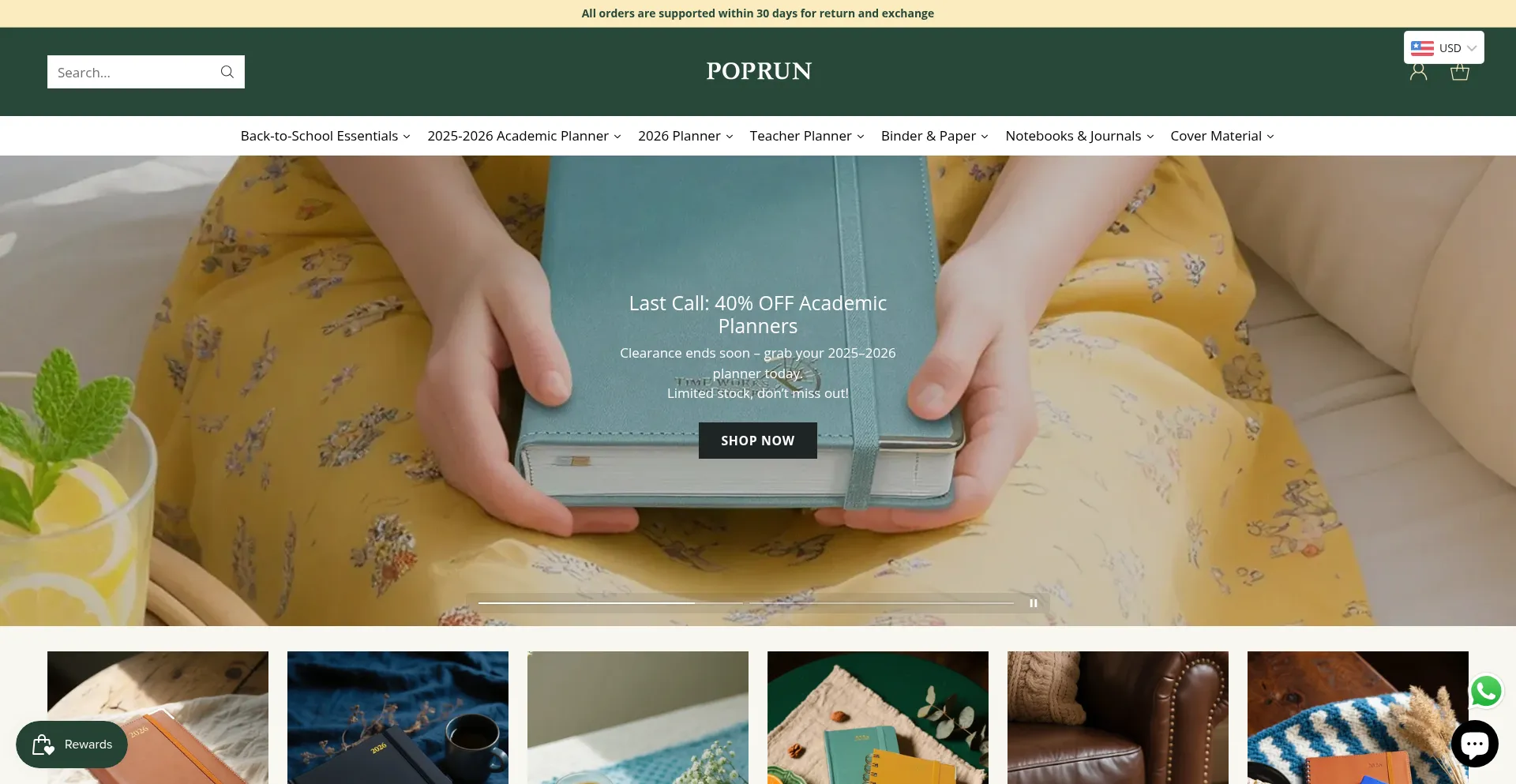Image resolution: width=1516 pixels, height=784 pixels.
Task: Open the 2025-2026 Academic Planner menu
Action: [x=524, y=136]
